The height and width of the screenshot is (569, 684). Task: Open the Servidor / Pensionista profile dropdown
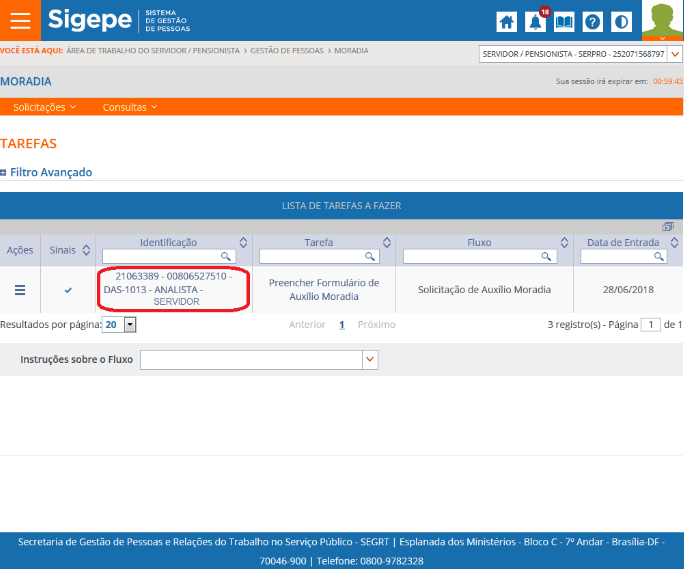pos(580,54)
